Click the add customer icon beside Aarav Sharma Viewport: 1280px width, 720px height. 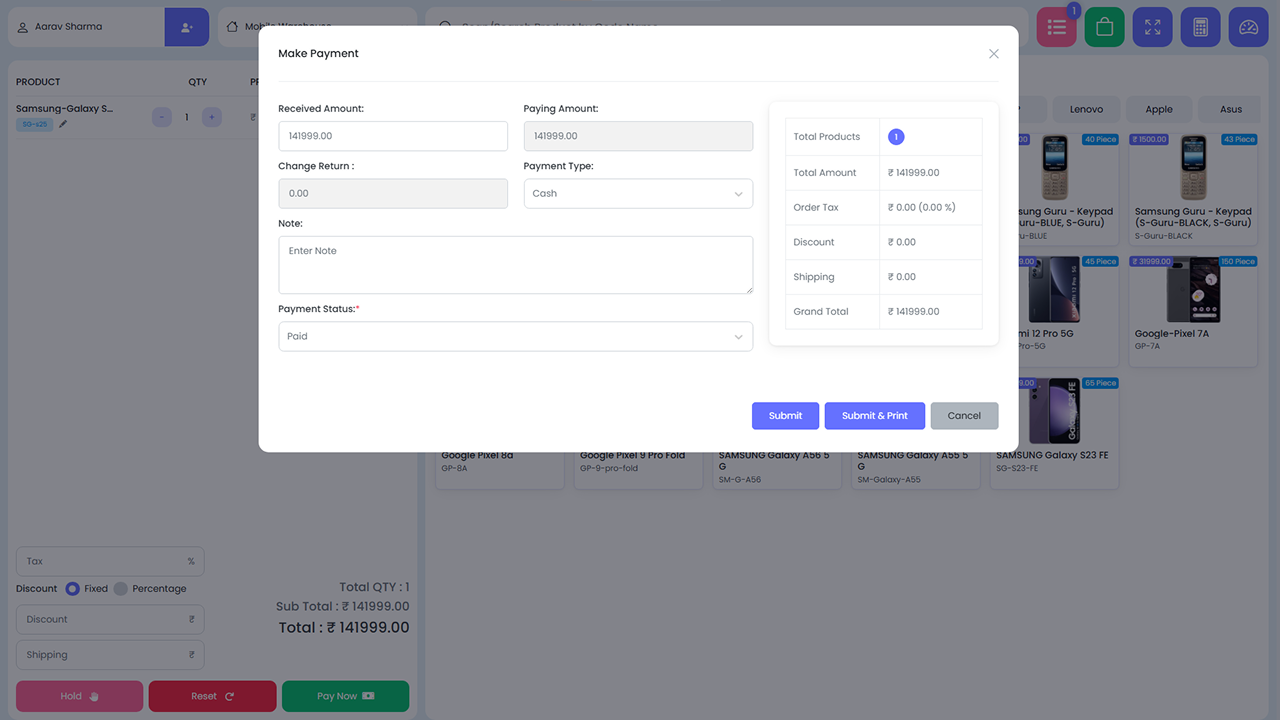tap(187, 27)
